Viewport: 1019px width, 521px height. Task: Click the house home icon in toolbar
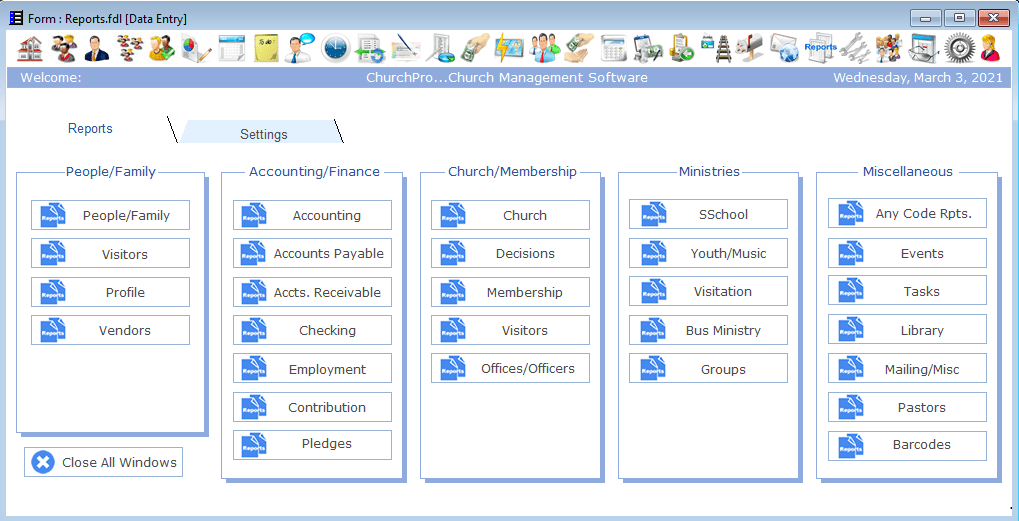pos(29,48)
